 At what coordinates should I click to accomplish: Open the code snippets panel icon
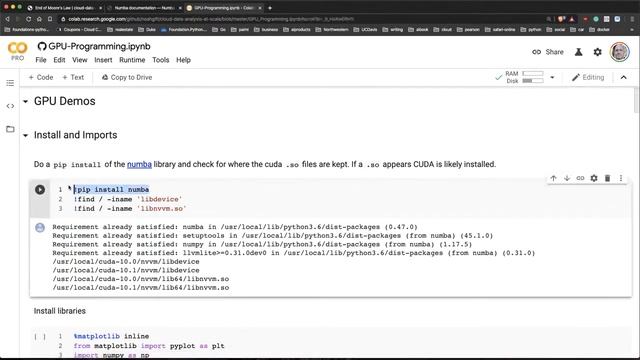pyautogui.click(x=10, y=106)
